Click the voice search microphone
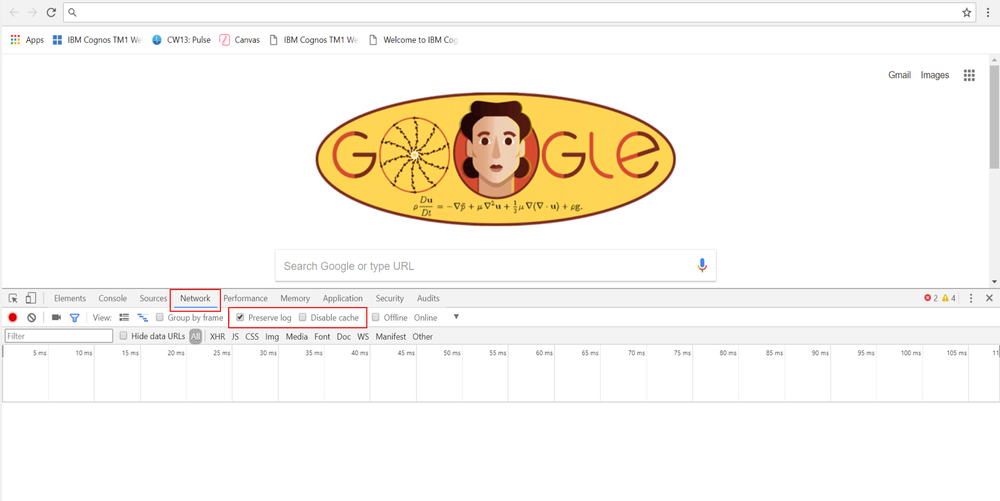 (702, 266)
